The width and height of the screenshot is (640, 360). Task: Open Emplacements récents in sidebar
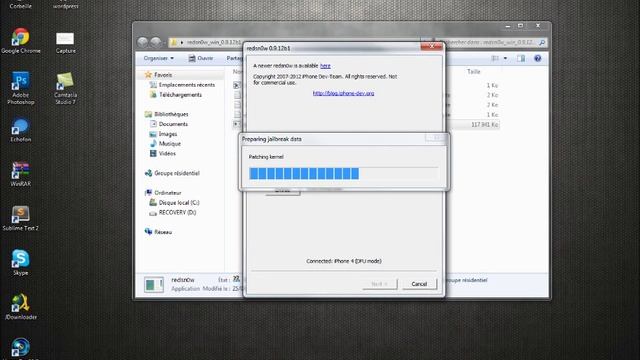point(182,85)
